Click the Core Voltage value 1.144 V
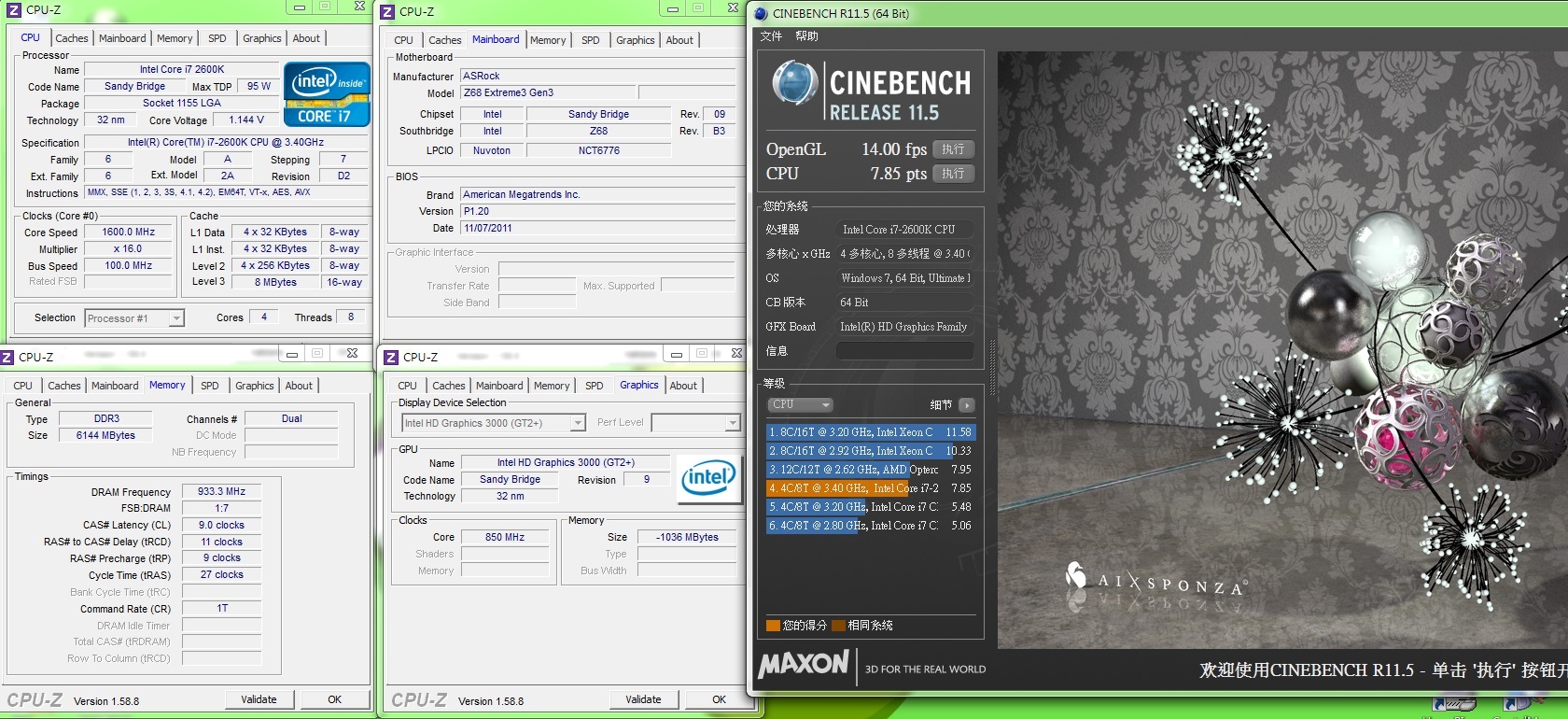Viewport: 1568px width, 719px height. (246, 120)
